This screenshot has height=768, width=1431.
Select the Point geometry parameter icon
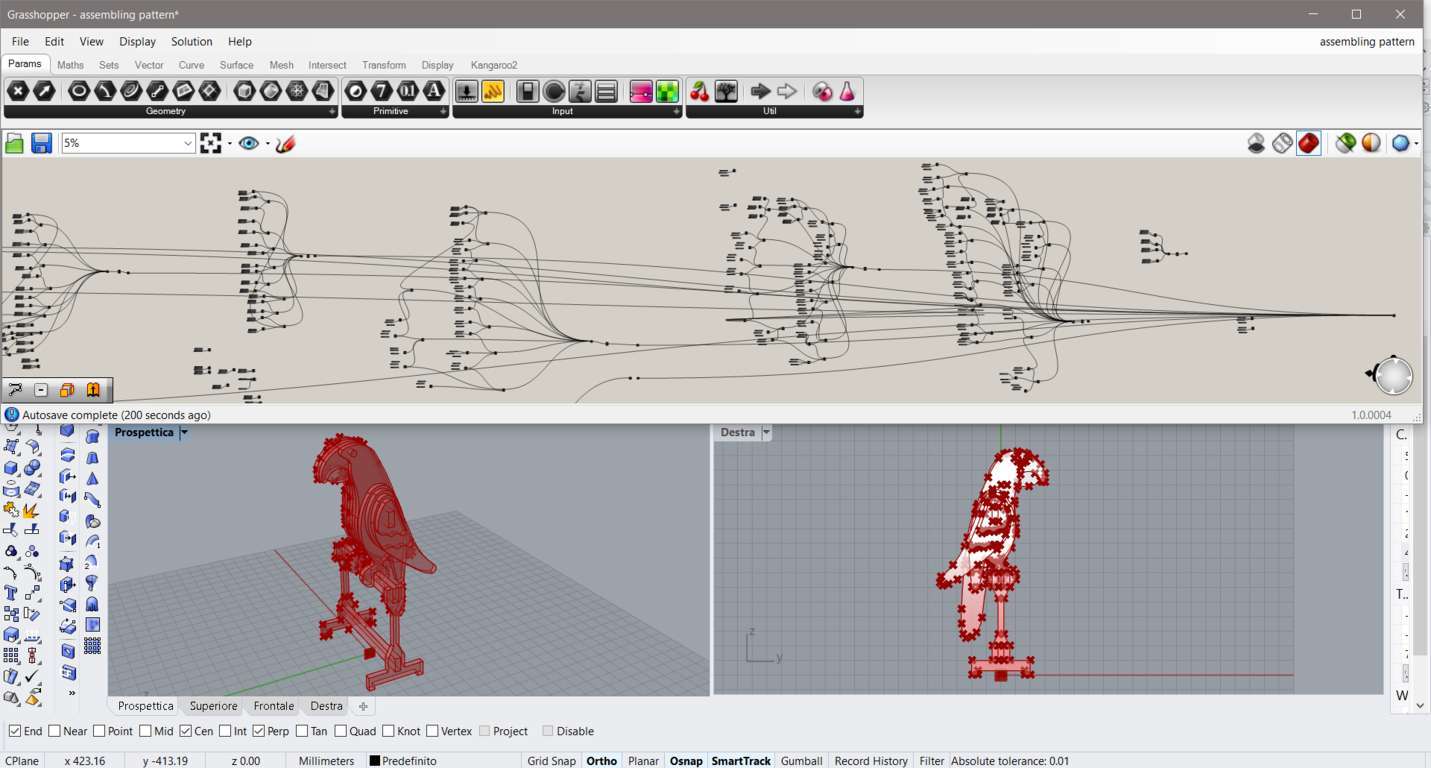pyautogui.click(x=18, y=91)
